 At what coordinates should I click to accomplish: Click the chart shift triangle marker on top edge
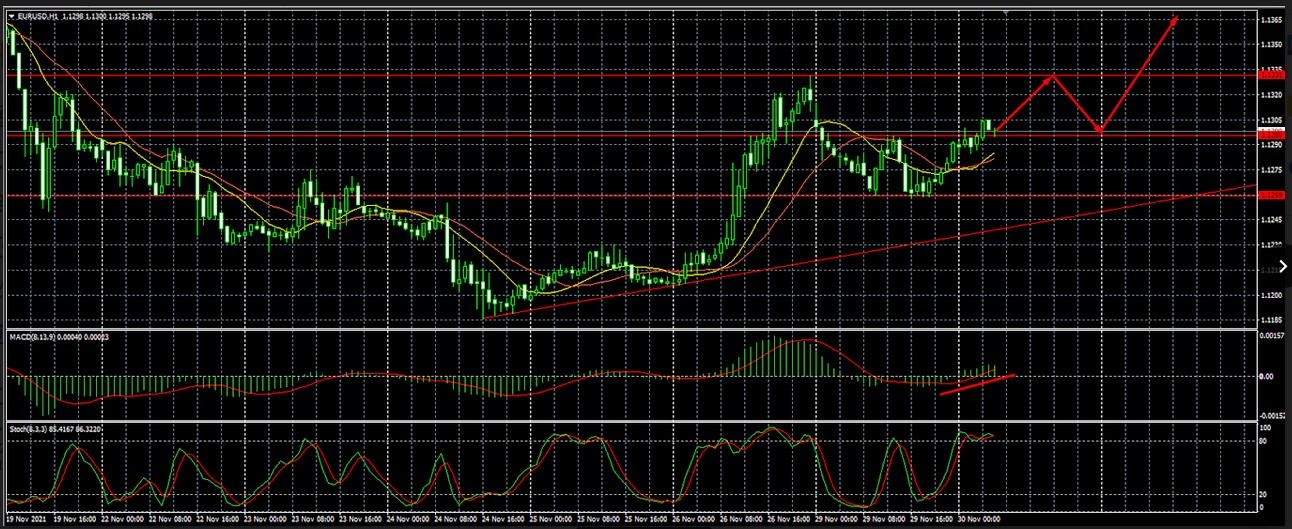(x=1004, y=12)
